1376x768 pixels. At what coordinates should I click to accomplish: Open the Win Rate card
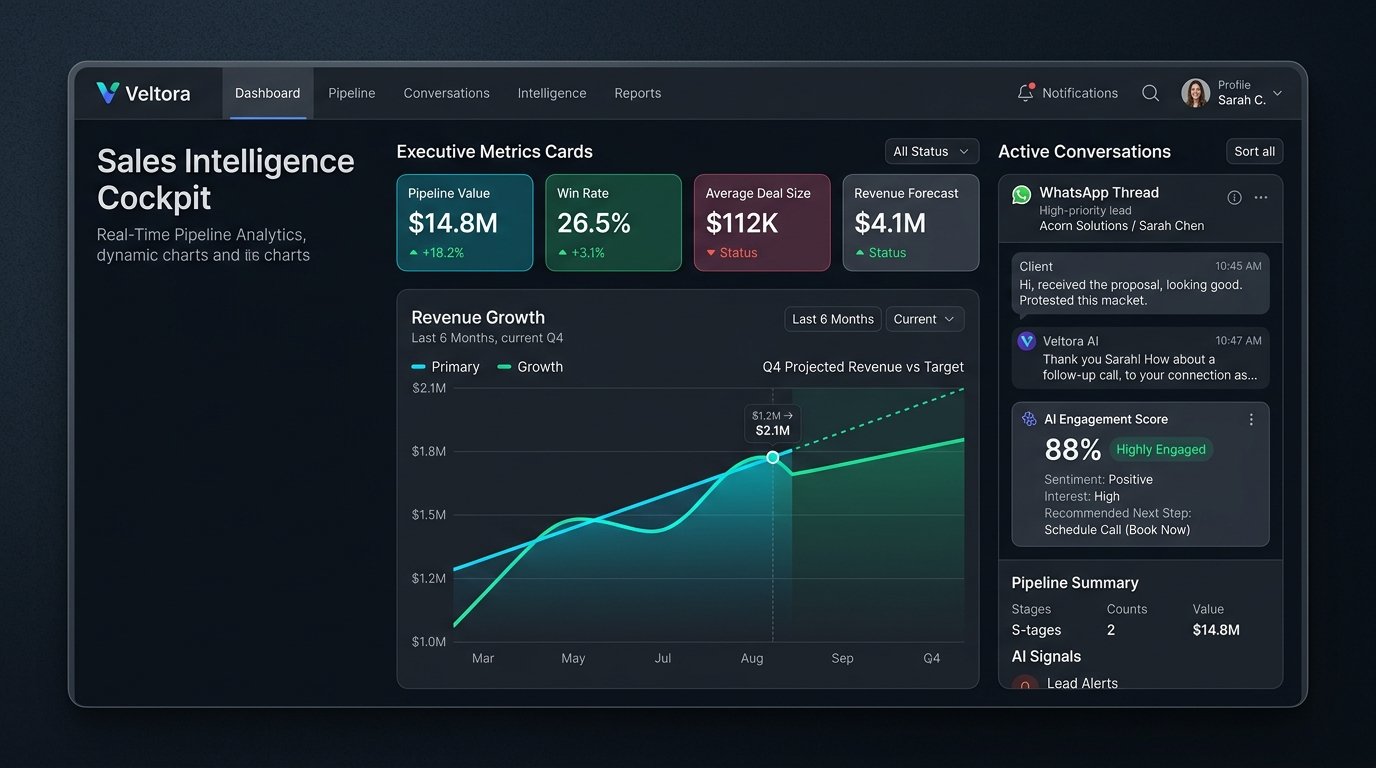pos(613,223)
